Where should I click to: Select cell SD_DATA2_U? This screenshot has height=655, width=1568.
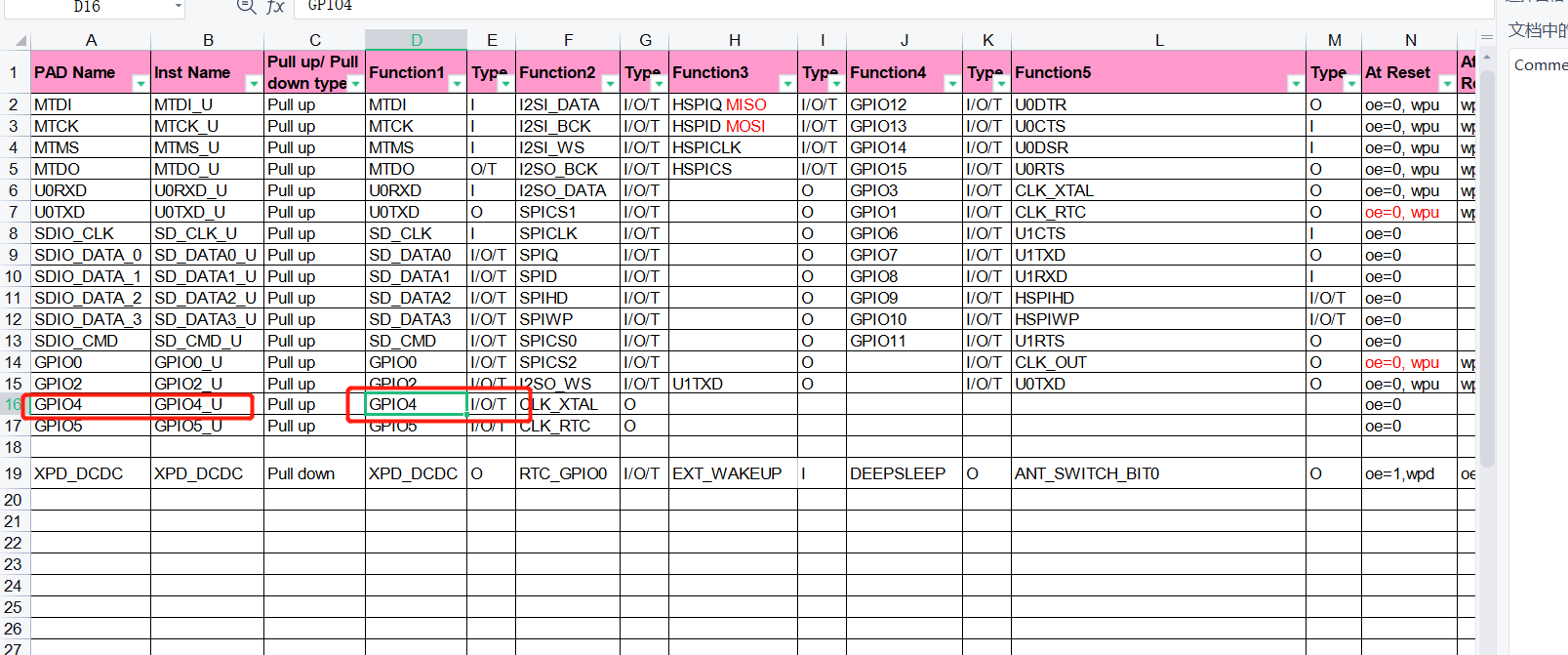(207, 298)
